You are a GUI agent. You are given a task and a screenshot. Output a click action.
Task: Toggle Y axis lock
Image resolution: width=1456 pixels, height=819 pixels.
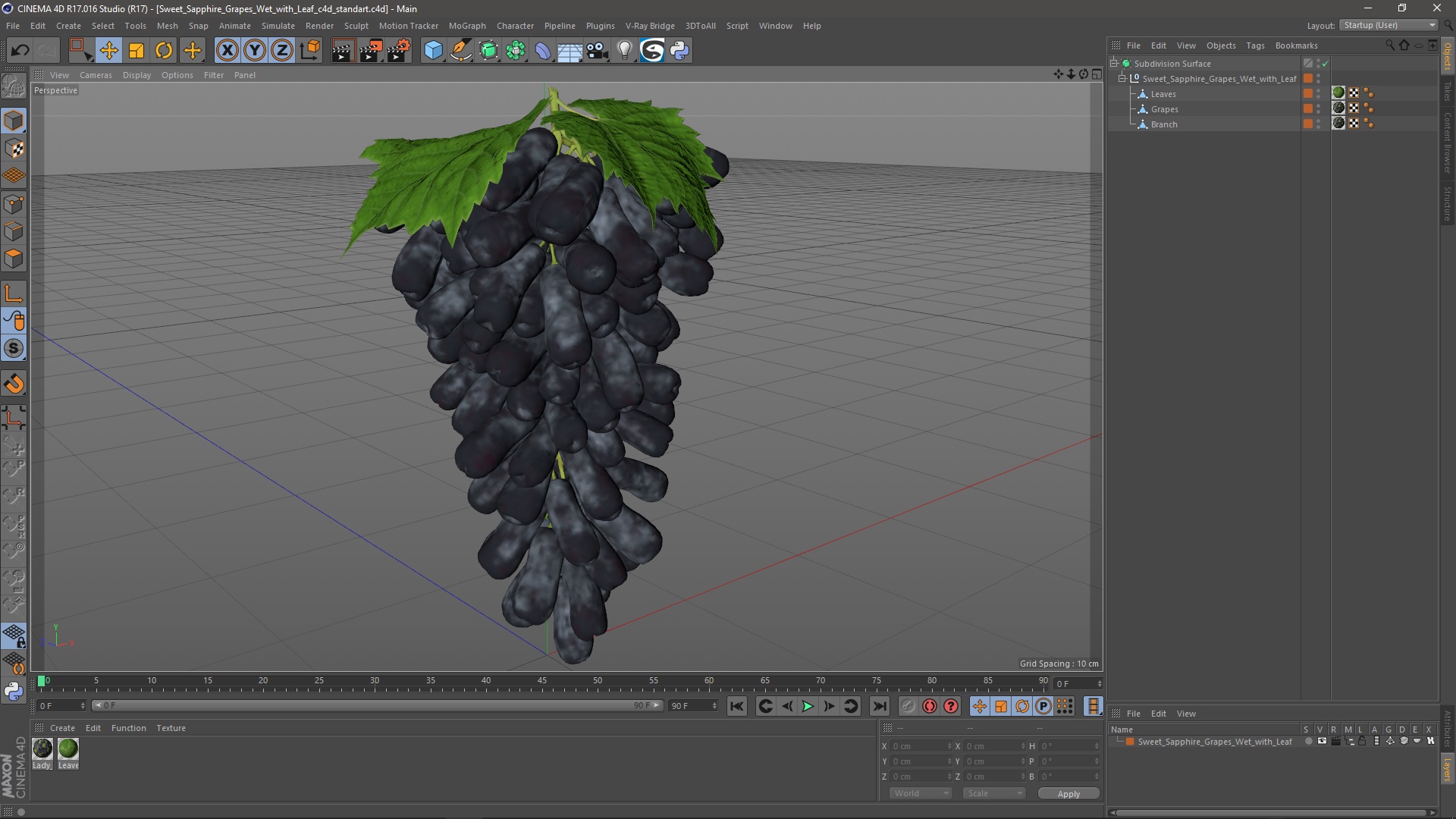pyautogui.click(x=255, y=51)
